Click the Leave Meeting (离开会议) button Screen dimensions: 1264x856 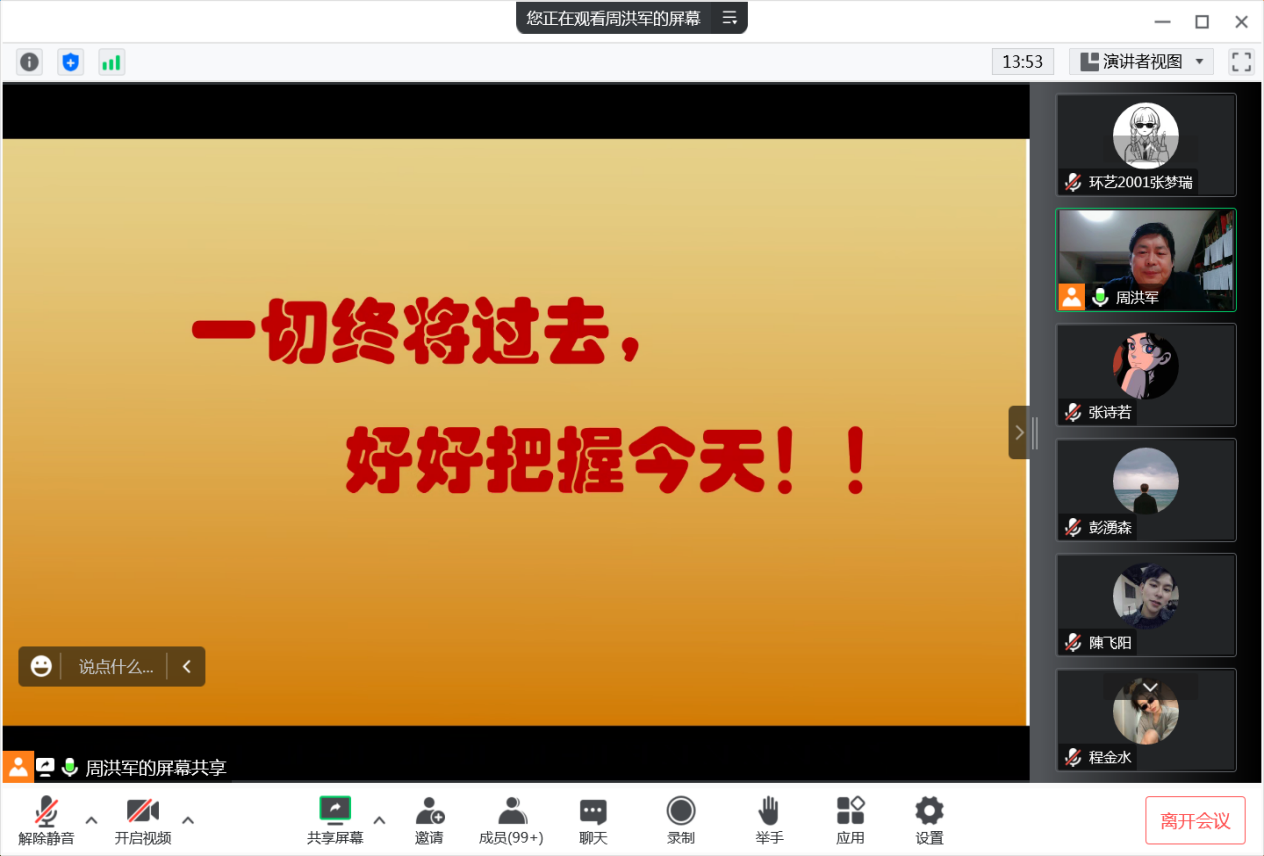pyautogui.click(x=1195, y=821)
